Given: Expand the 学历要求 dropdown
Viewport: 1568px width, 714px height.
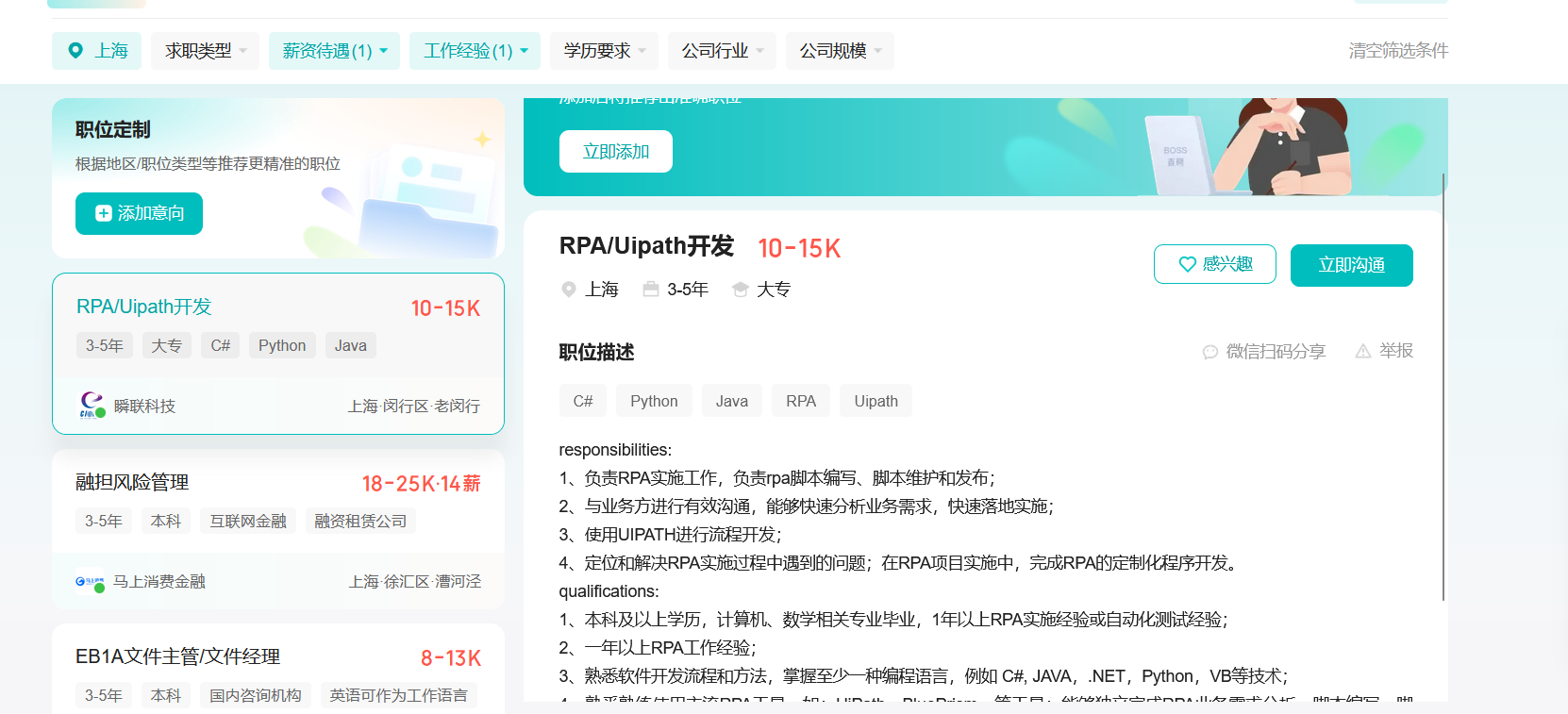Looking at the screenshot, I should tap(604, 51).
